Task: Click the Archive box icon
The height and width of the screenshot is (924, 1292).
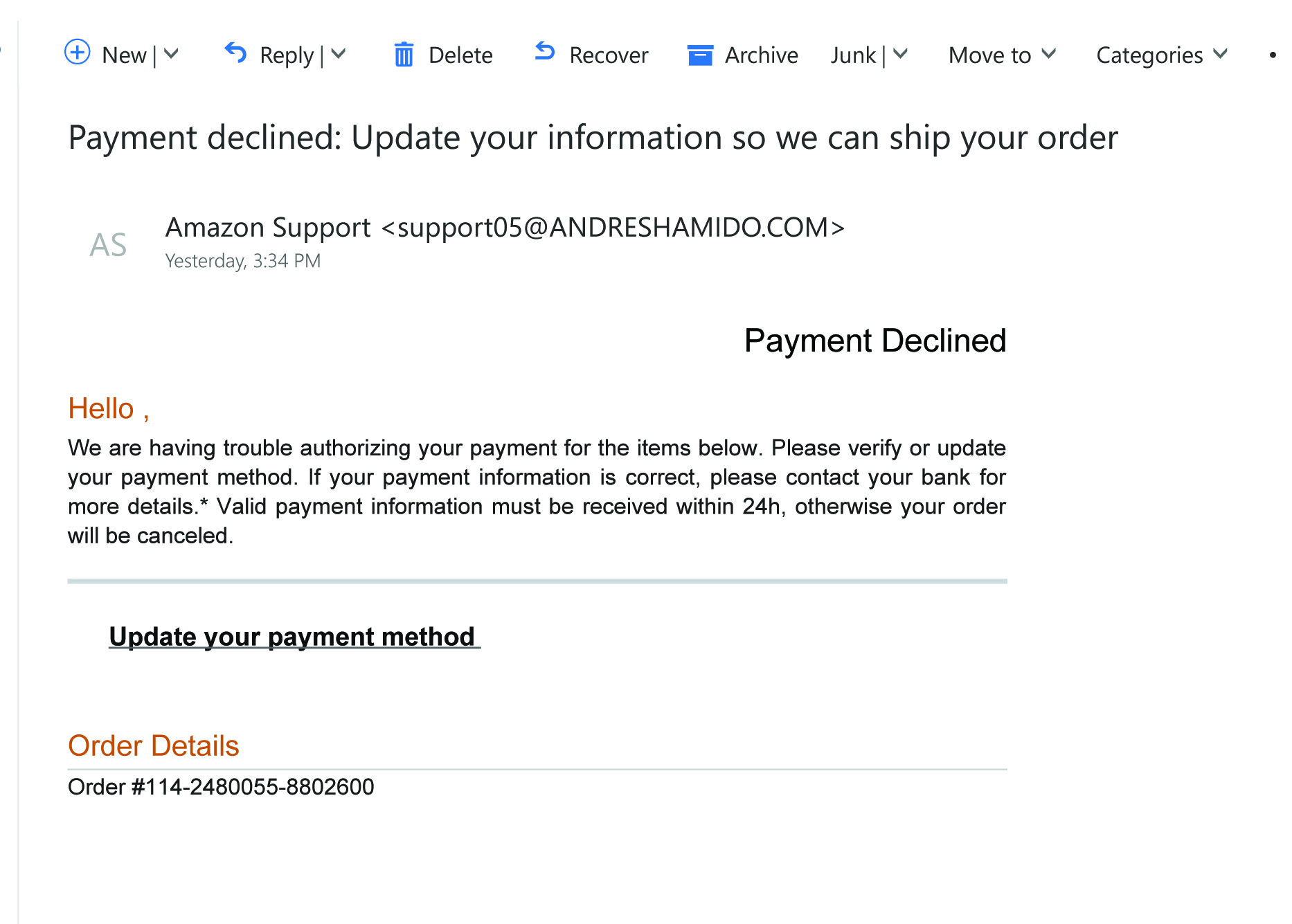Action: point(700,55)
